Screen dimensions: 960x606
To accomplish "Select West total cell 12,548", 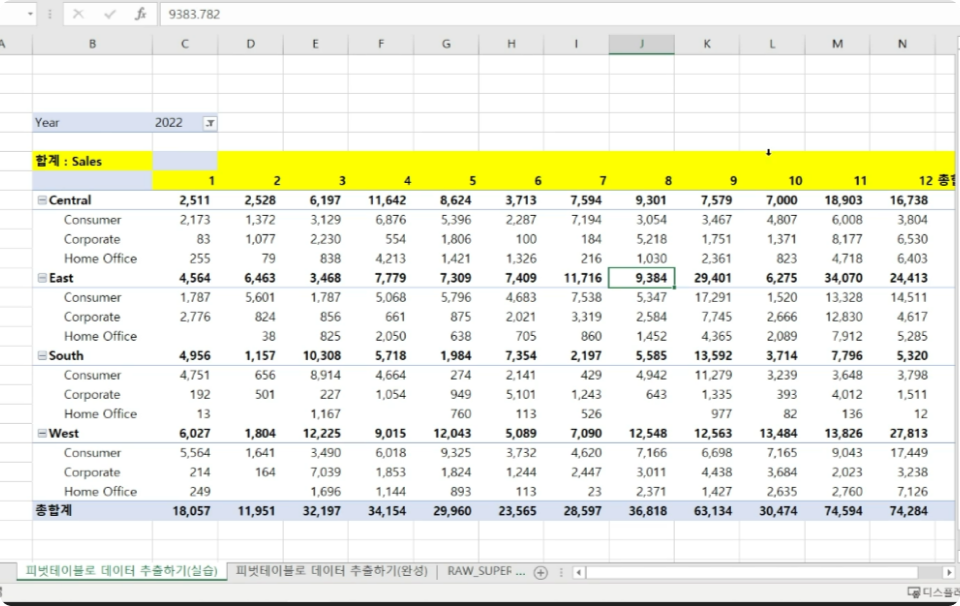I will 642,433.
